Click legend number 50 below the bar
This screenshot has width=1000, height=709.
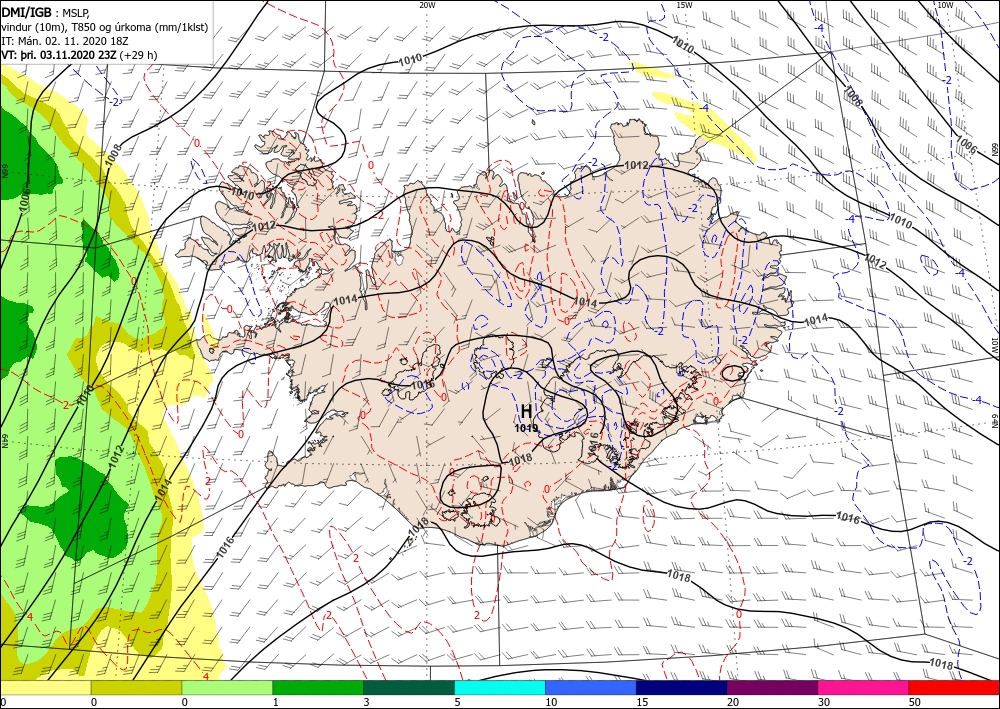click(x=915, y=702)
